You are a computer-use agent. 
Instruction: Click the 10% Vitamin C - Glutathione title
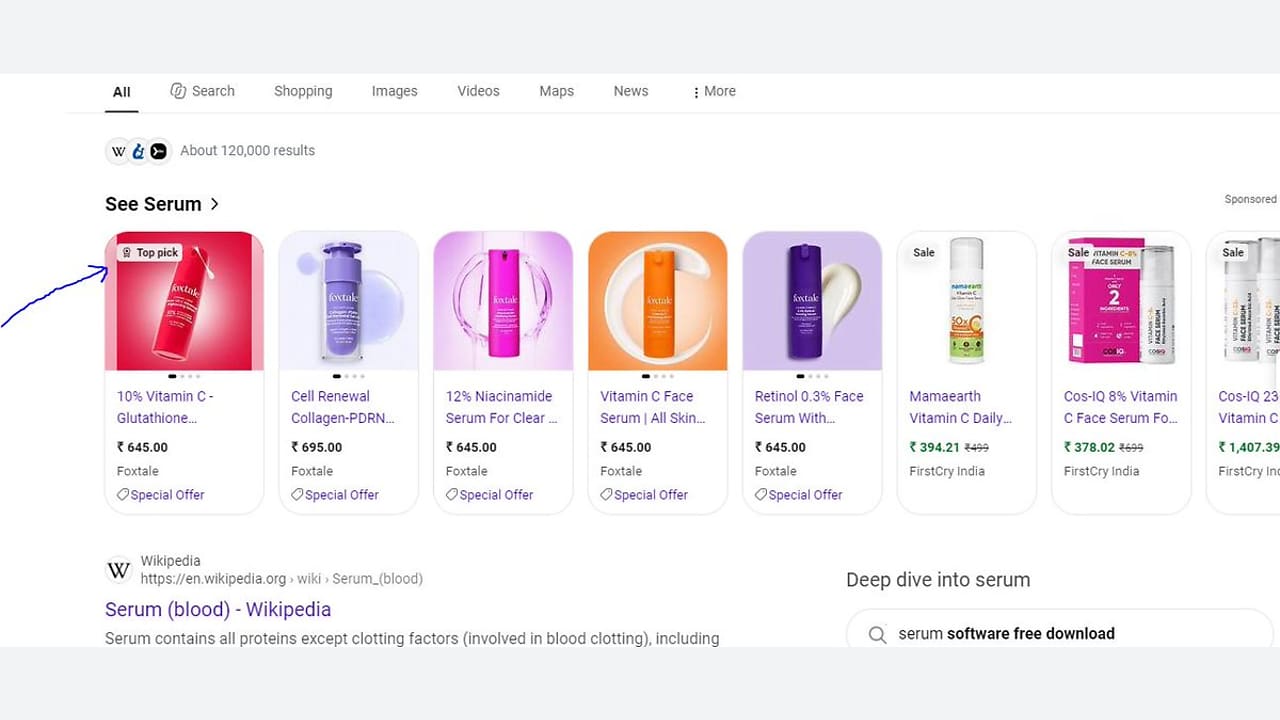pyautogui.click(x=165, y=407)
